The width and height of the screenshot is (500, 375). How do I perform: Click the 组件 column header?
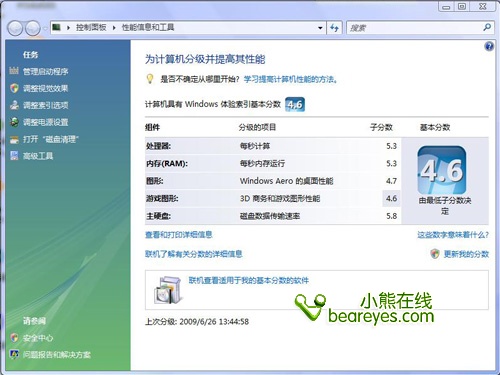152,127
